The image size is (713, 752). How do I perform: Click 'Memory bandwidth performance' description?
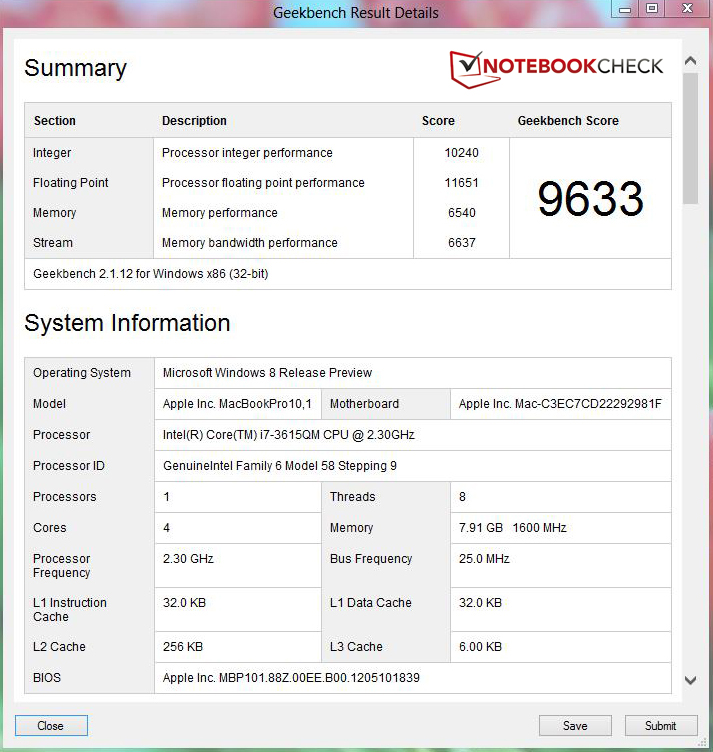pyautogui.click(x=249, y=243)
